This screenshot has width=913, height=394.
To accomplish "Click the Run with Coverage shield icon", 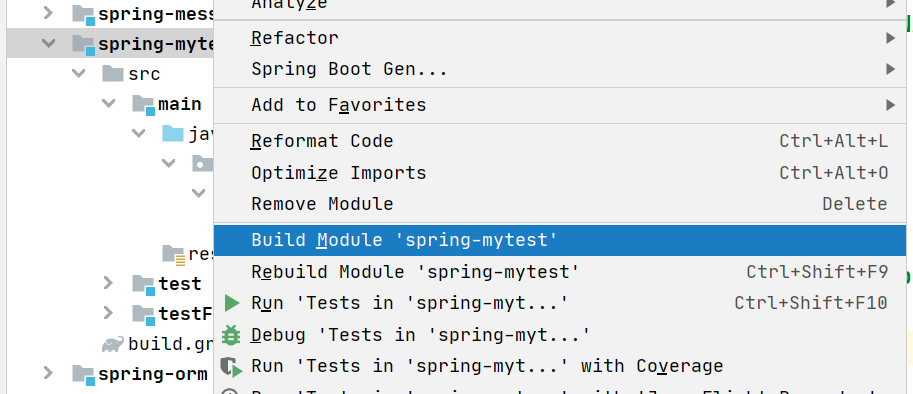I will pos(231,366).
